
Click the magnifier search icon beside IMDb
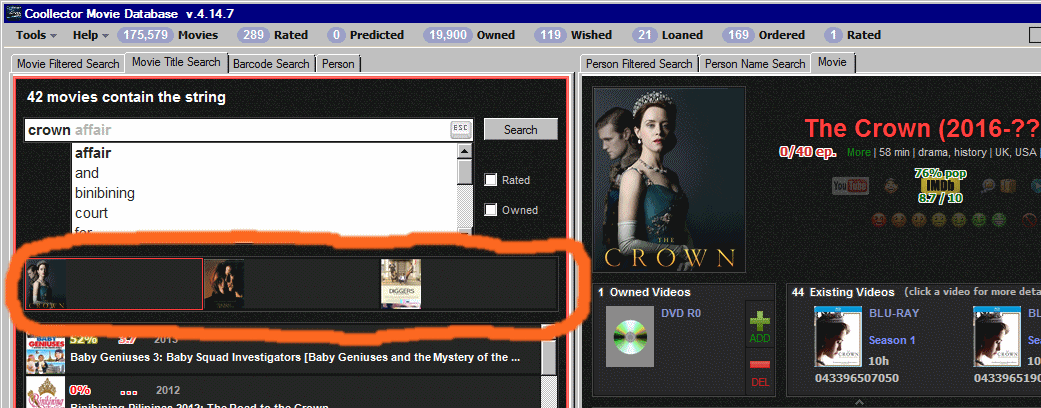click(x=989, y=186)
